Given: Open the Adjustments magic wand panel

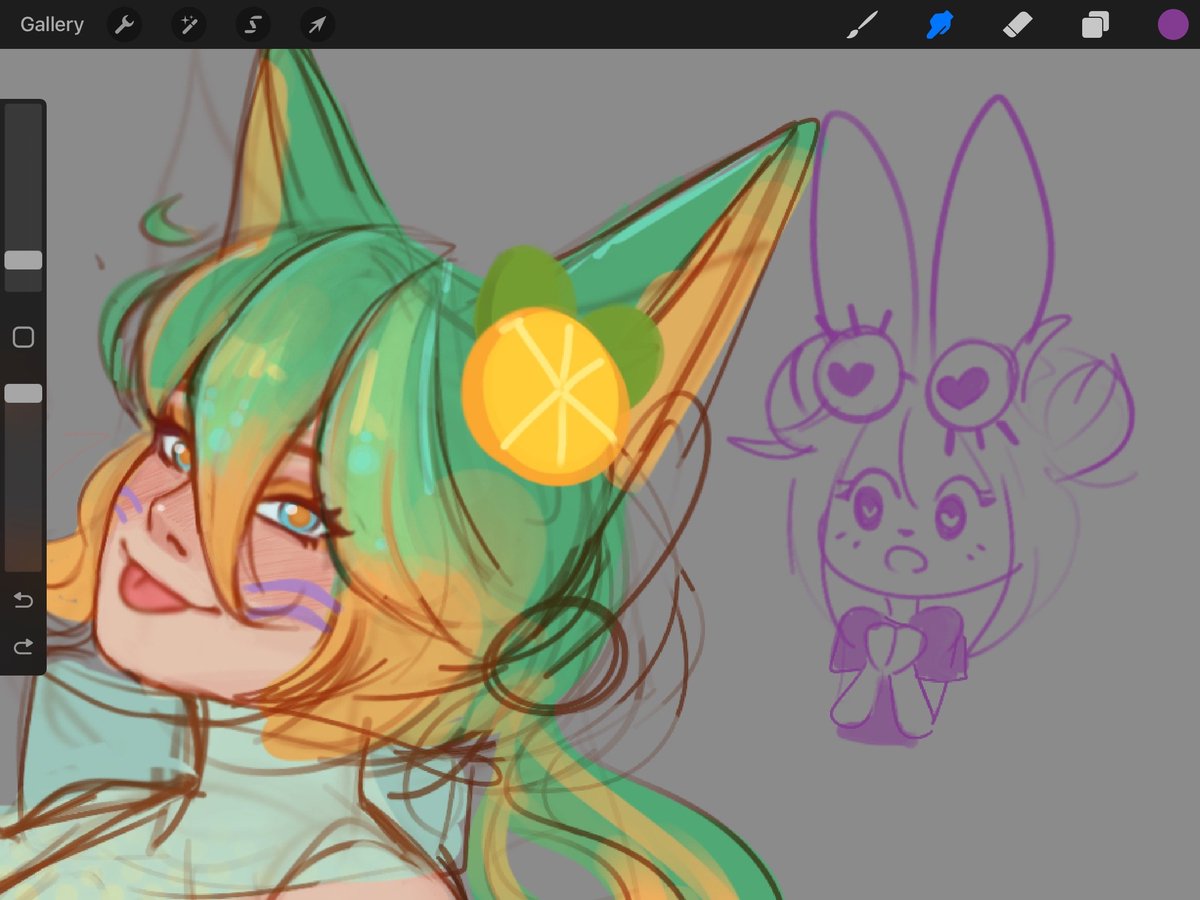Looking at the screenshot, I should 188,24.
